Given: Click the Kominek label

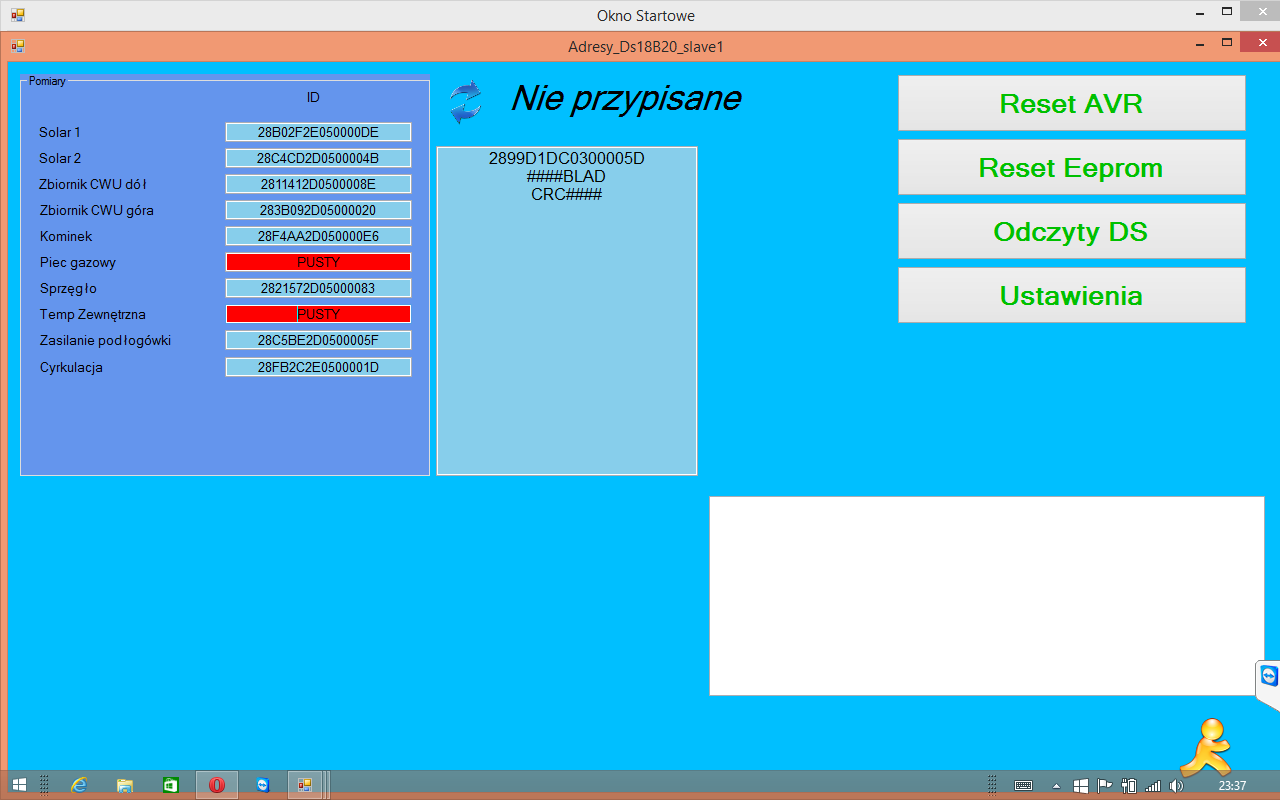Looking at the screenshot, I should point(66,236).
